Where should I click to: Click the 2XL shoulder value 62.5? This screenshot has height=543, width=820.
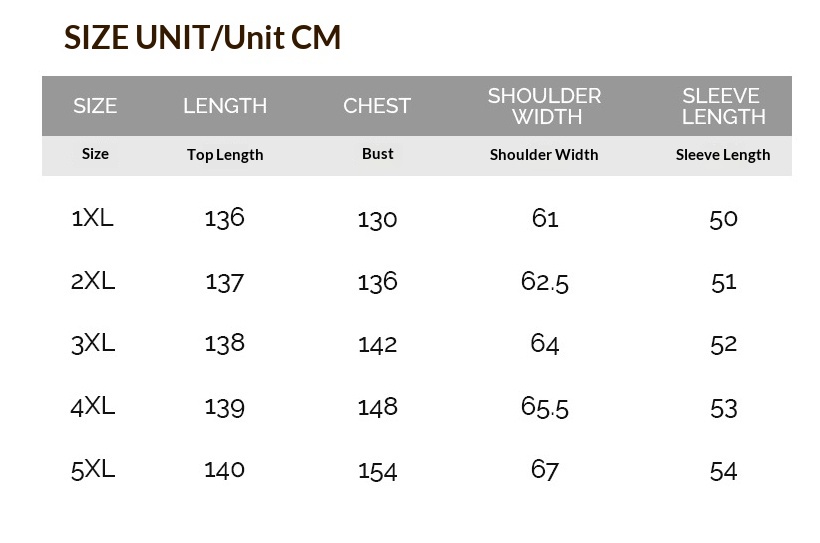[544, 282]
